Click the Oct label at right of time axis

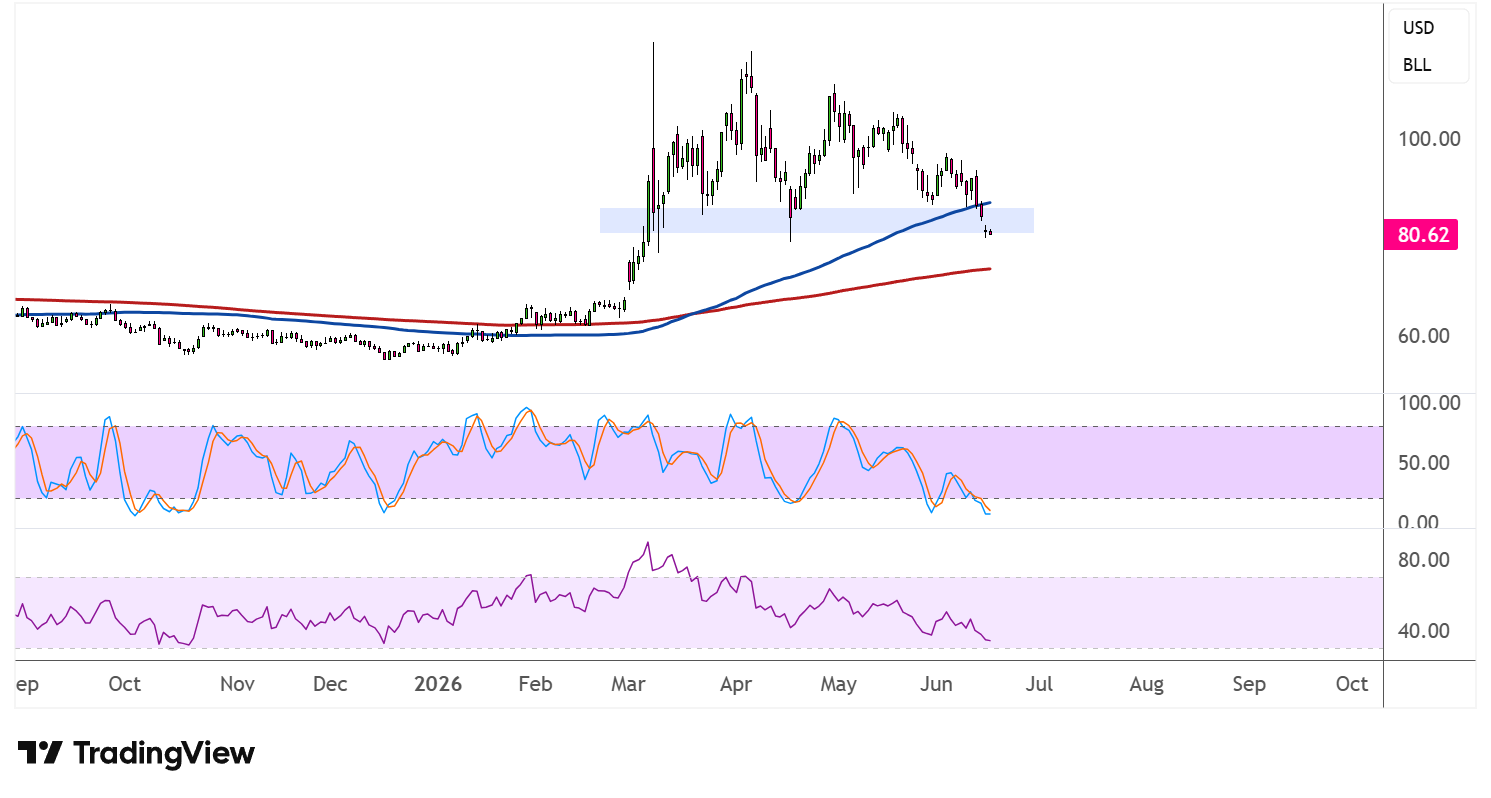coord(1352,684)
